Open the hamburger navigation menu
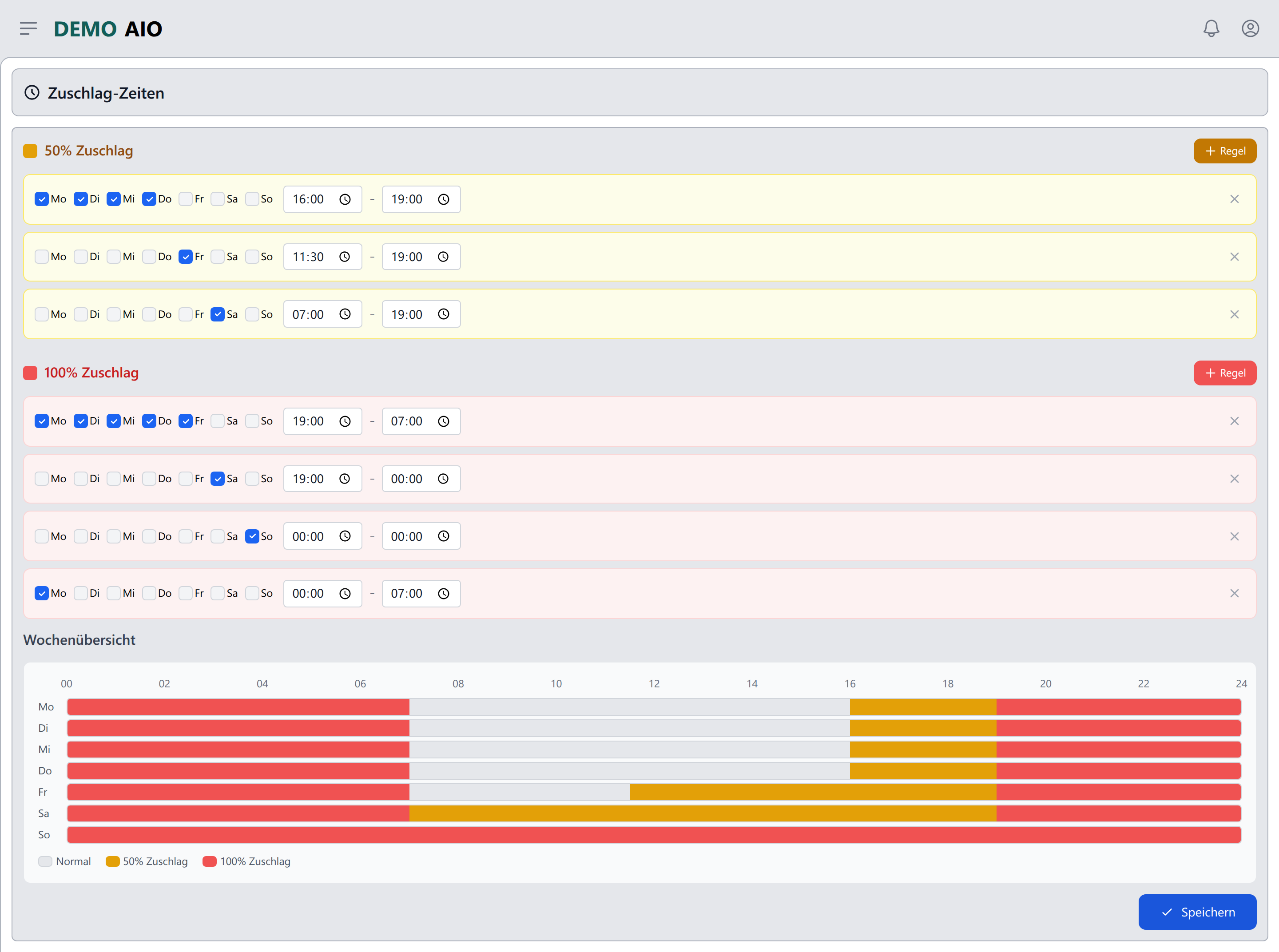 point(28,28)
